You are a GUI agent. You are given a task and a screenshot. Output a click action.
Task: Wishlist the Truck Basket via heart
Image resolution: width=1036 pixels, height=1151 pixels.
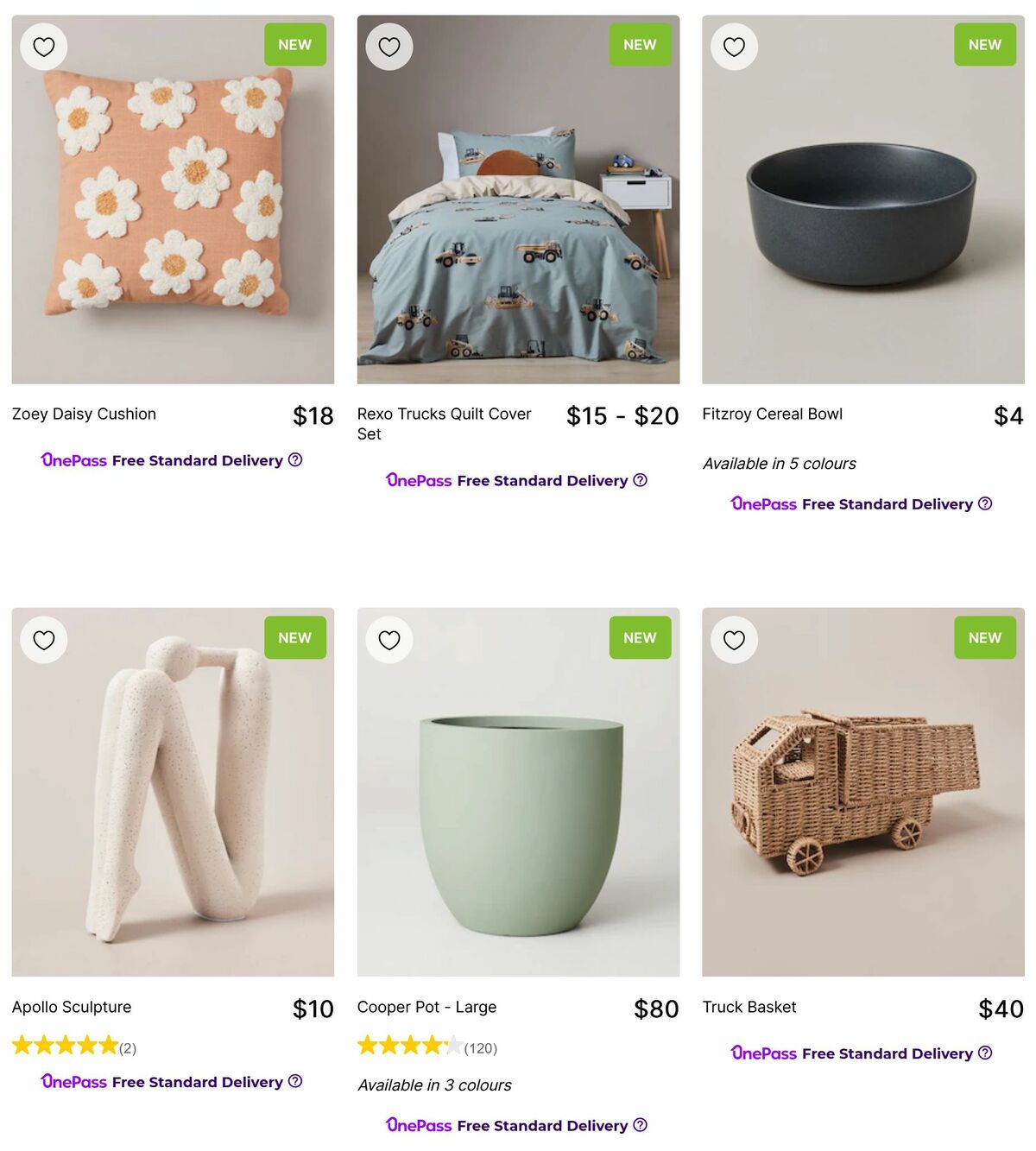point(734,640)
